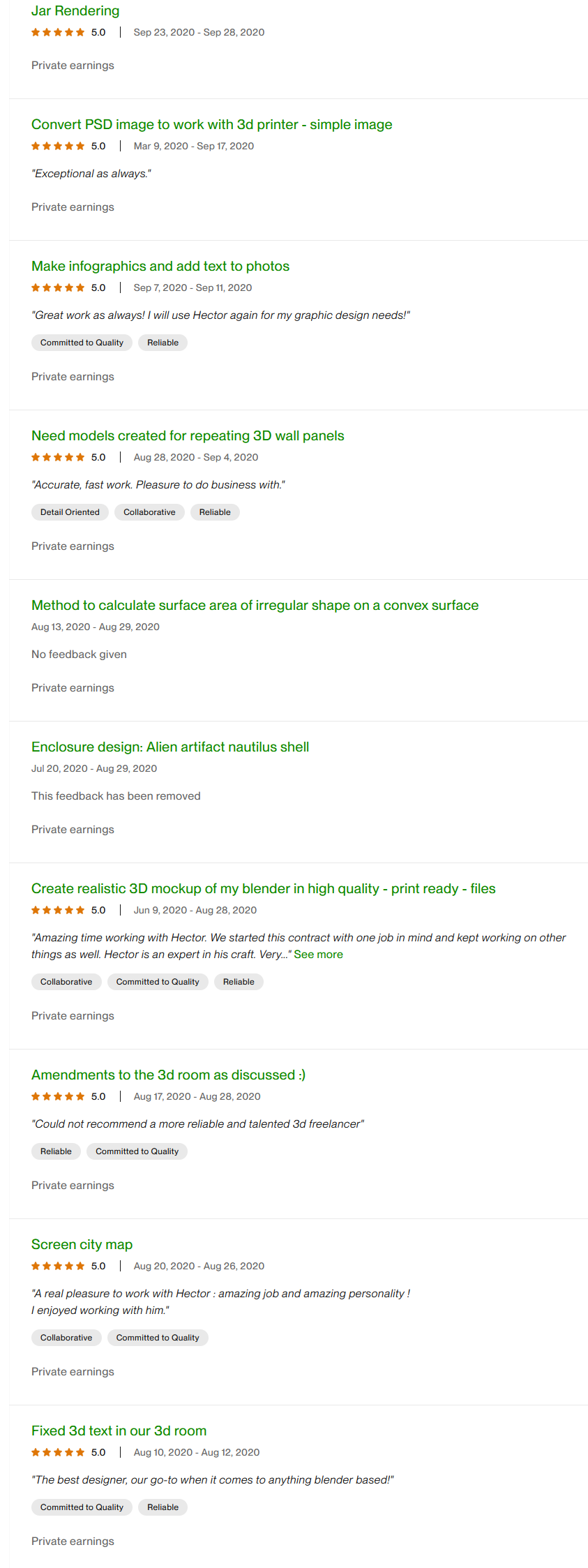588x1568 pixels.
Task: Open Convert PSD image for 3d printer job
Action: (x=211, y=125)
